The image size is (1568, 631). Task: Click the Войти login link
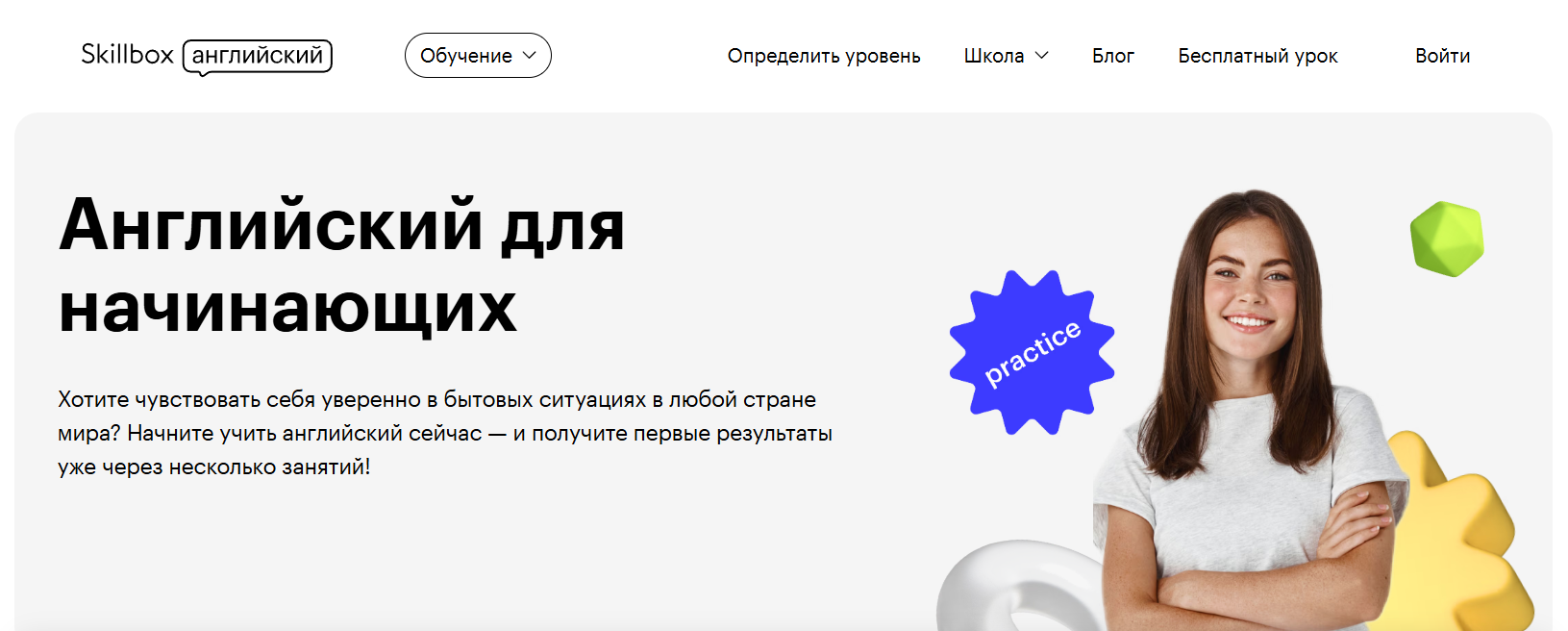[x=1442, y=56]
